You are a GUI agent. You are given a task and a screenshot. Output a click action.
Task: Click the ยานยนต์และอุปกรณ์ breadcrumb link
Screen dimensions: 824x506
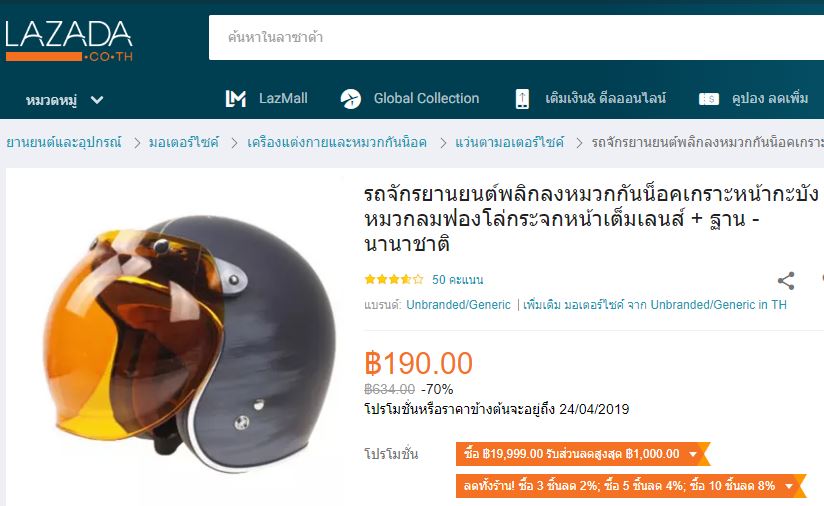click(64, 142)
